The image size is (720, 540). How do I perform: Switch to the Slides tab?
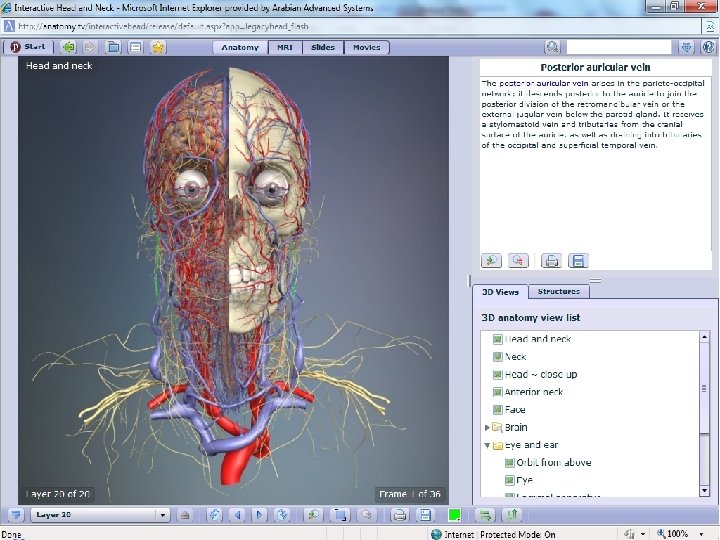coord(323,47)
